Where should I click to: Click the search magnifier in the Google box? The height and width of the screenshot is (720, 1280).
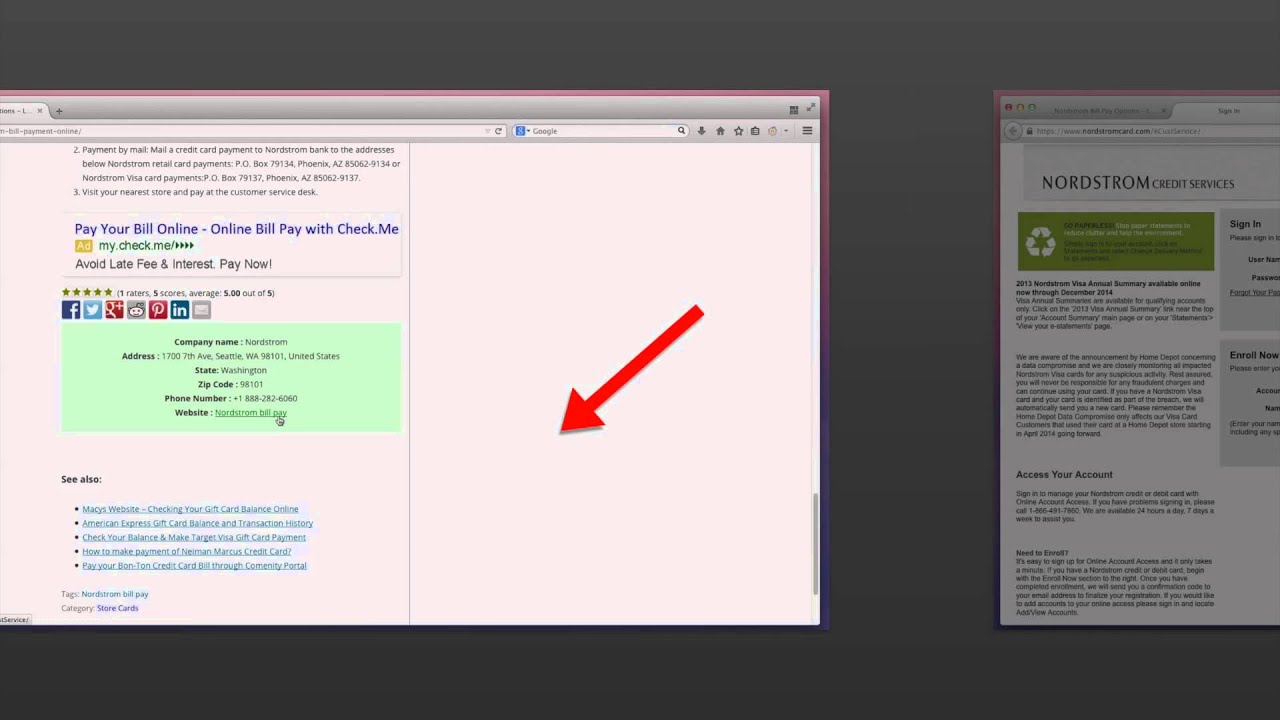click(x=681, y=131)
